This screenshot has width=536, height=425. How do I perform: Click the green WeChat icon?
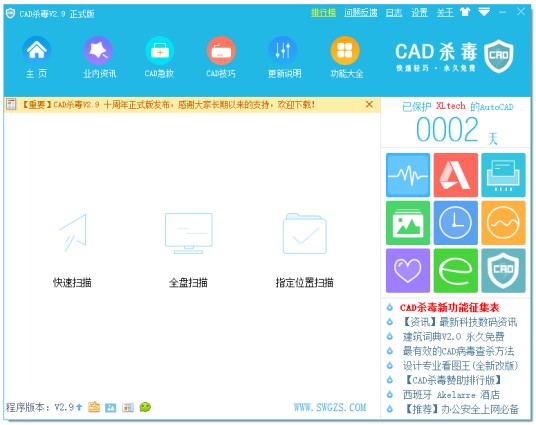coord(145,407)
